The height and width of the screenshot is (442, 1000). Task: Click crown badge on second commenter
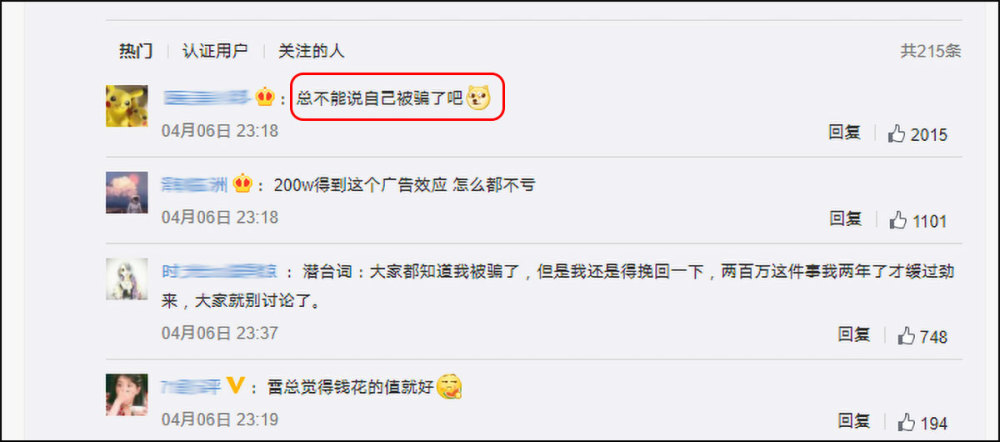pyautogui.click(x=242, y=184)
